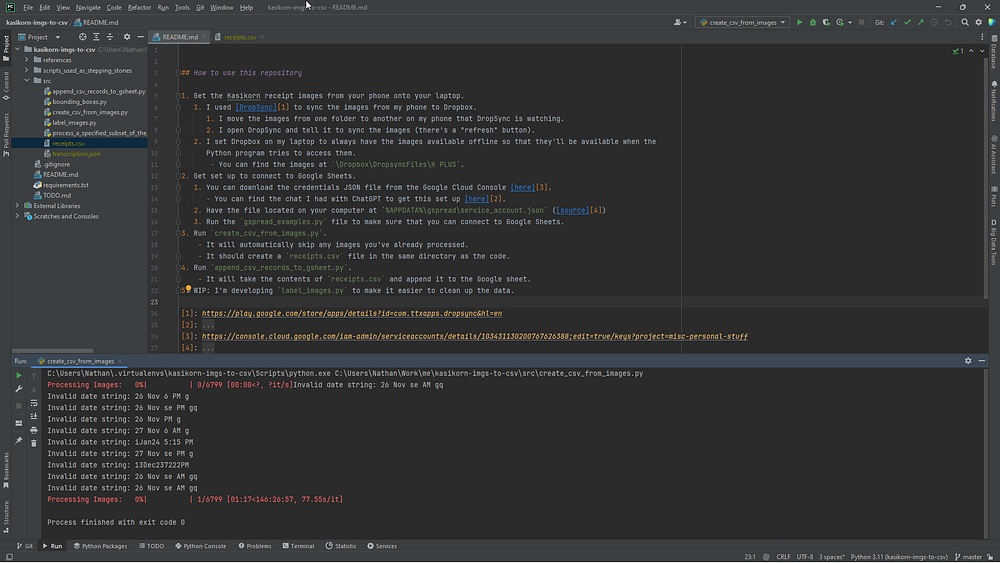Start debugging with the green bug icon

click(812, 22)
